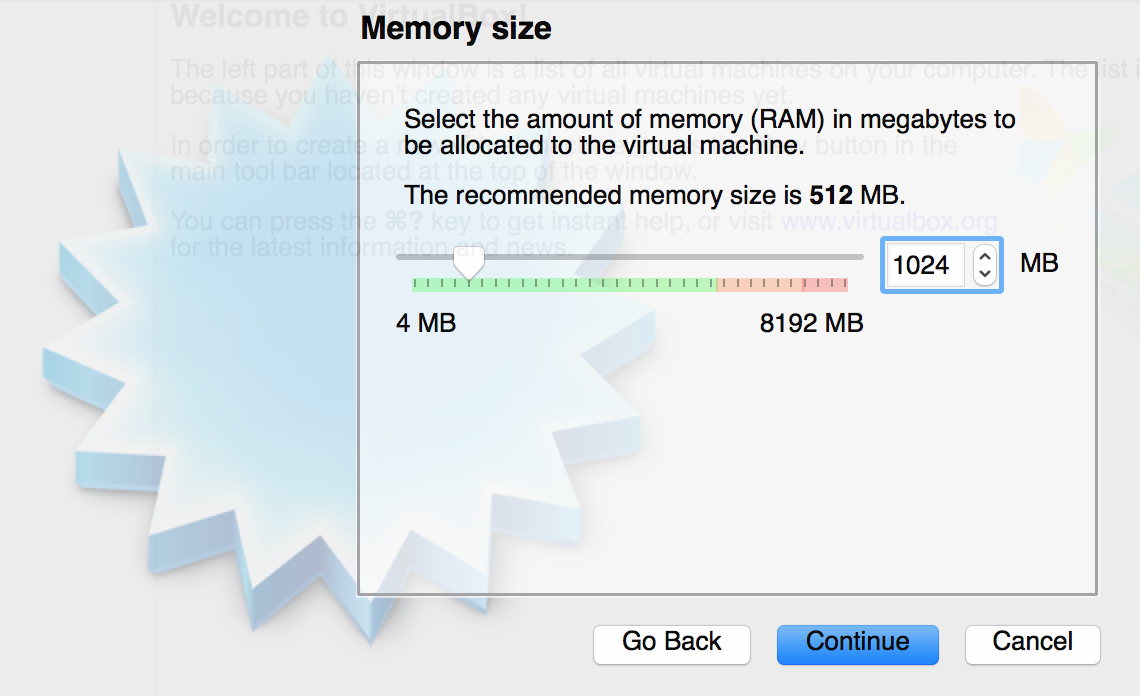Click the bold 512 recommended value

click(830, 193)
